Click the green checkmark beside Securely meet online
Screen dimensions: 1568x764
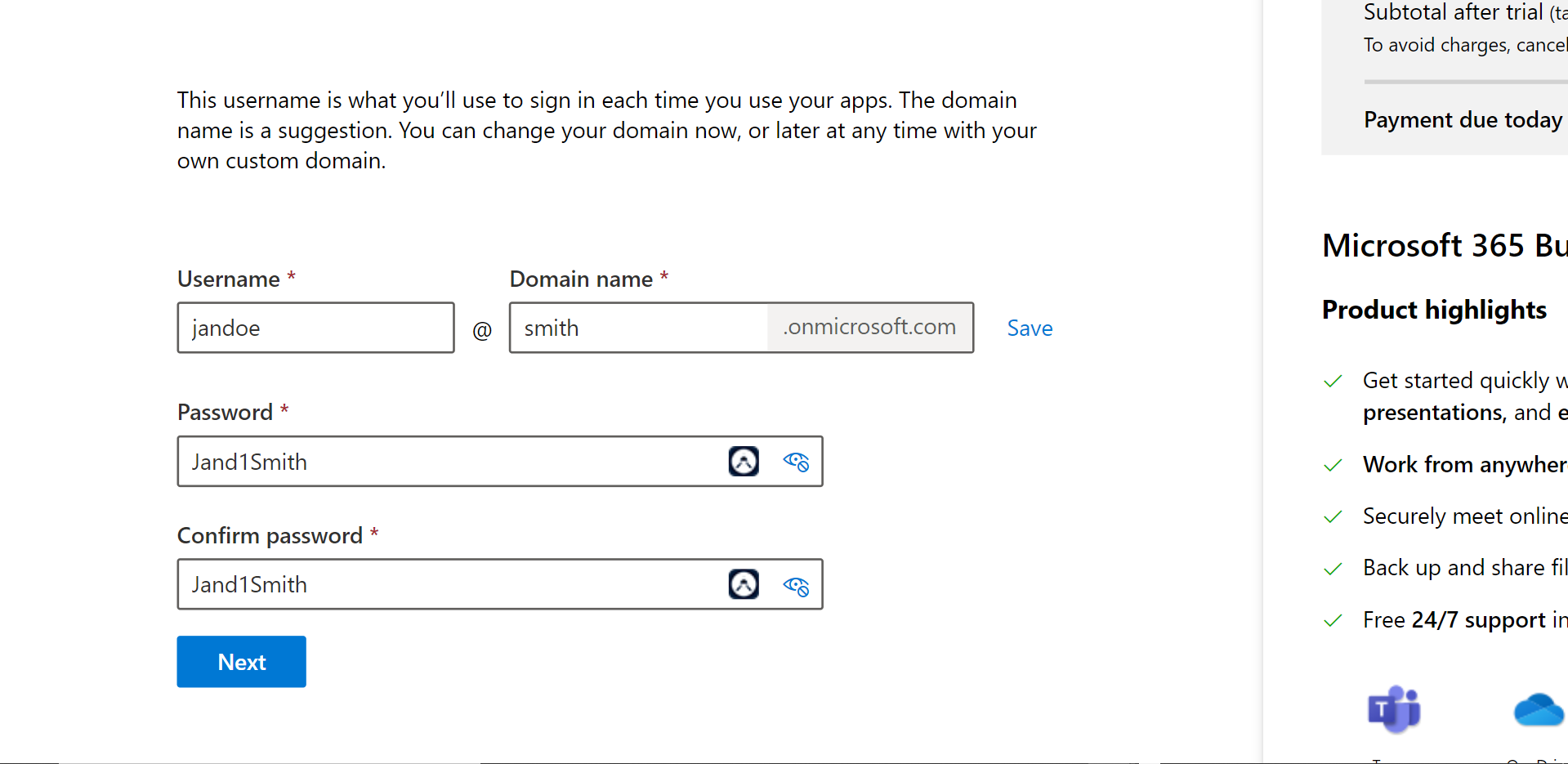(1333, 517)
